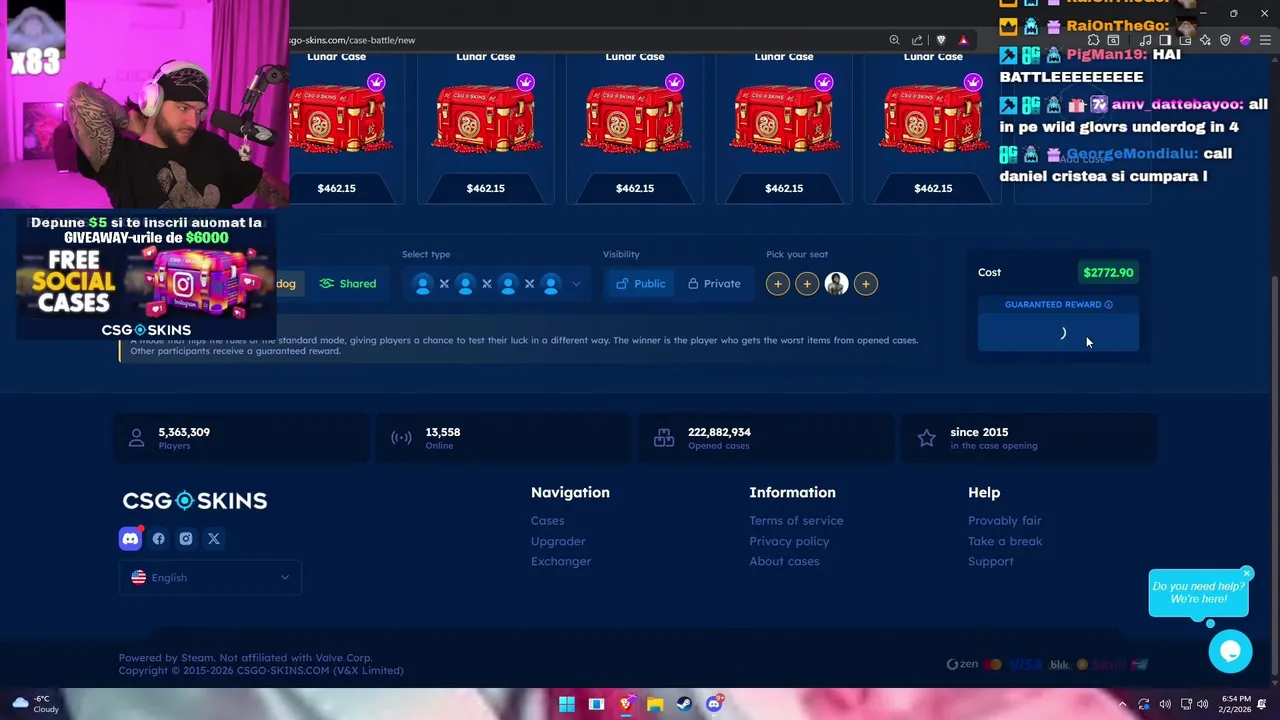Click the share page icon in the address bar
This screenshot has width=1280, height=720.
tap(917, 40)
